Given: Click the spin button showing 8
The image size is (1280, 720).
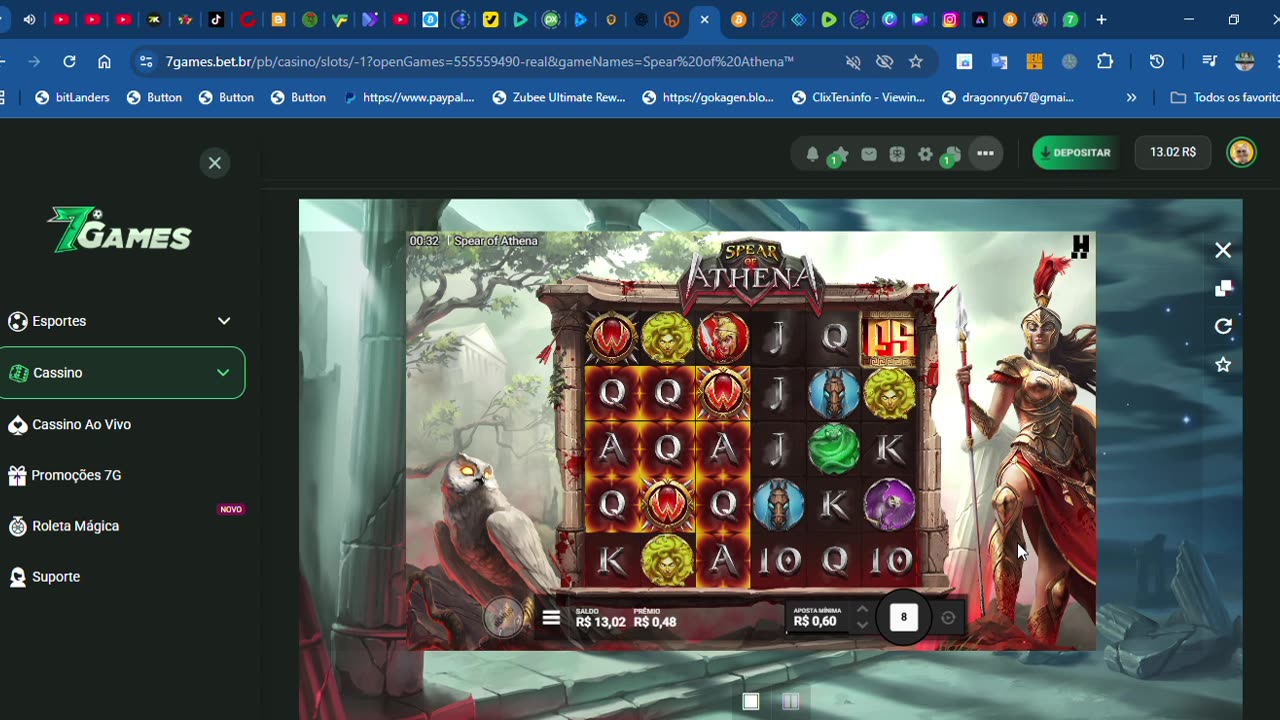Looking at the screenshot, I should (904, 617).
